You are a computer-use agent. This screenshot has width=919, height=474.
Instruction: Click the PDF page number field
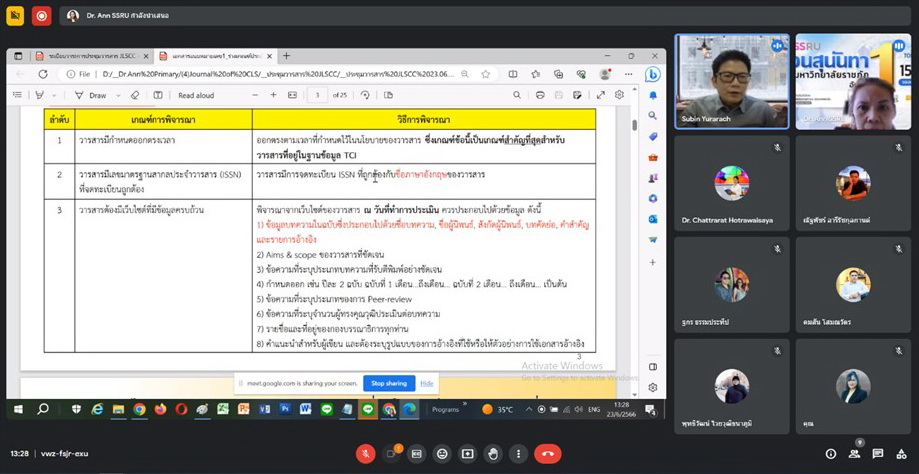point(317,95)
